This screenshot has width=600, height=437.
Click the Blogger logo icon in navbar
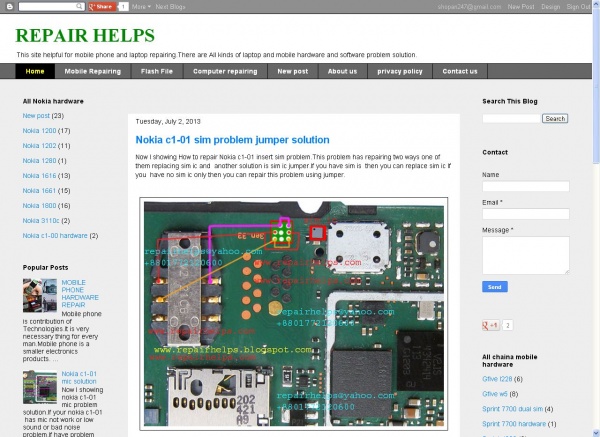pos(10,7)
